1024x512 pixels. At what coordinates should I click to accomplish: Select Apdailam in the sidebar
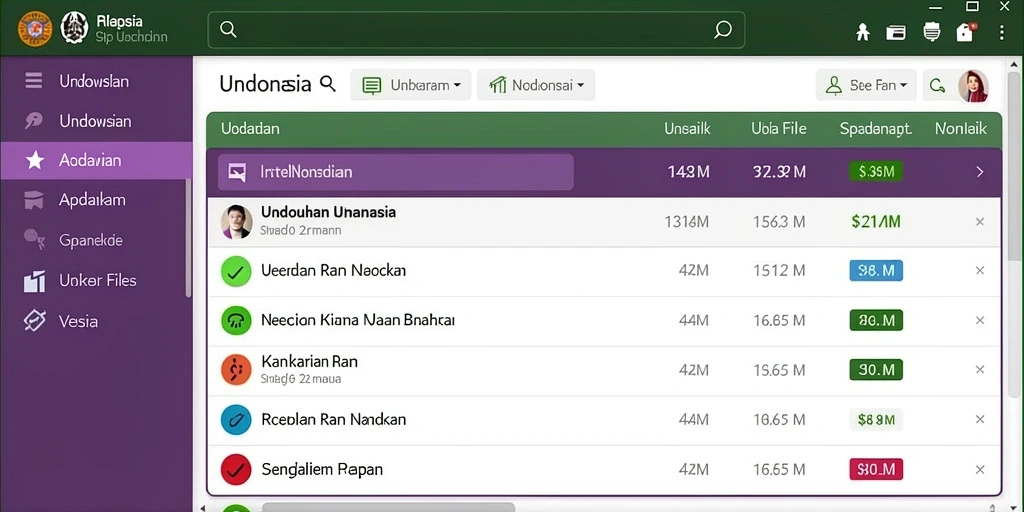[x=96, y=200]
